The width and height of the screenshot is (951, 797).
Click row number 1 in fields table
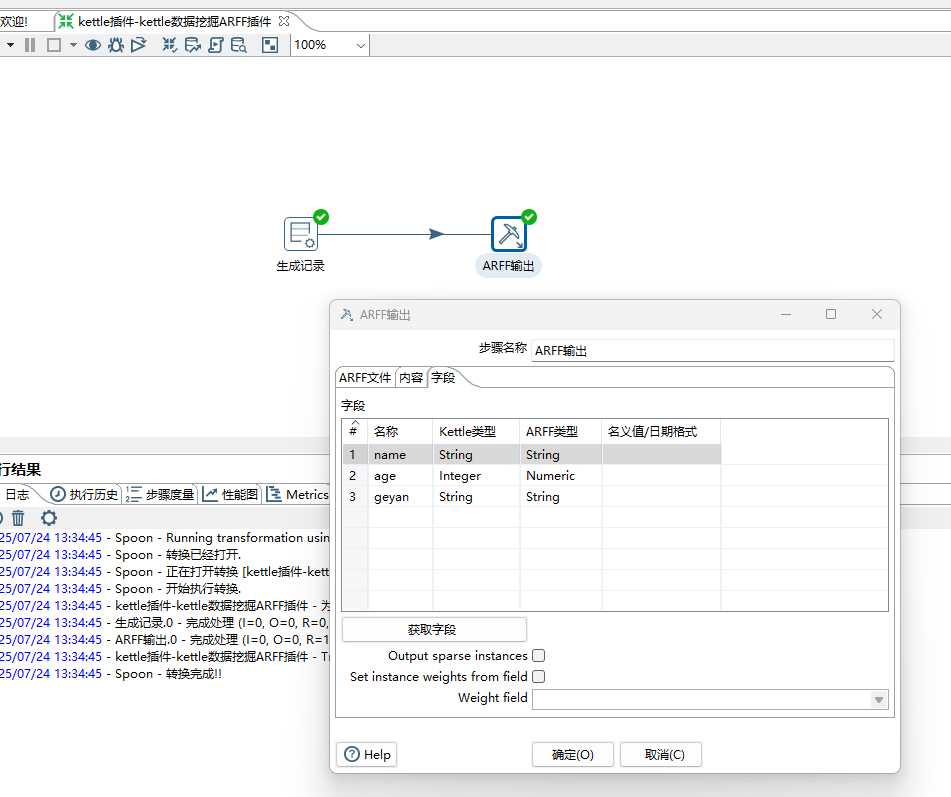pyautogui.click(x=355, y=455)
